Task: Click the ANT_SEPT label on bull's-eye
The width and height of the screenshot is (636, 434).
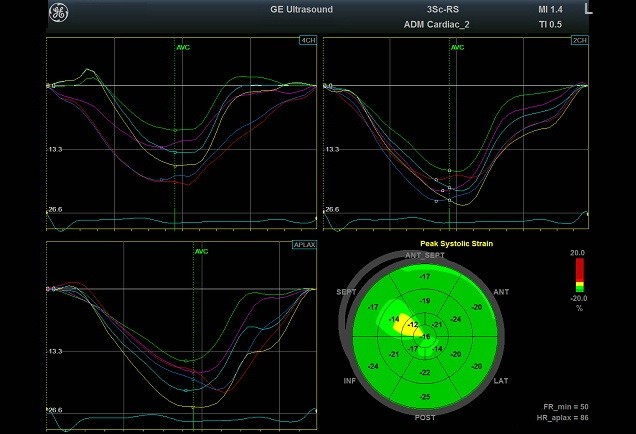Action: (425, 256)
